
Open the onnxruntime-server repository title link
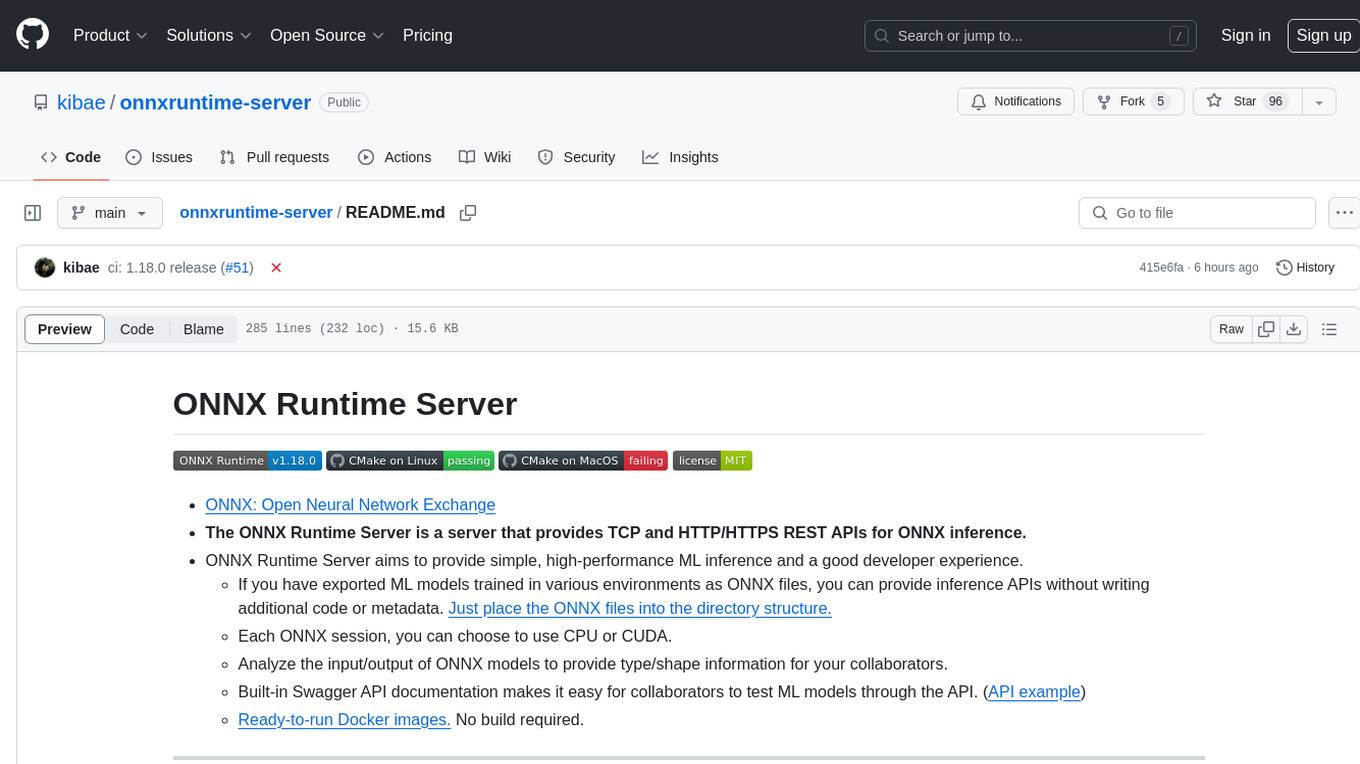(215, 102)
